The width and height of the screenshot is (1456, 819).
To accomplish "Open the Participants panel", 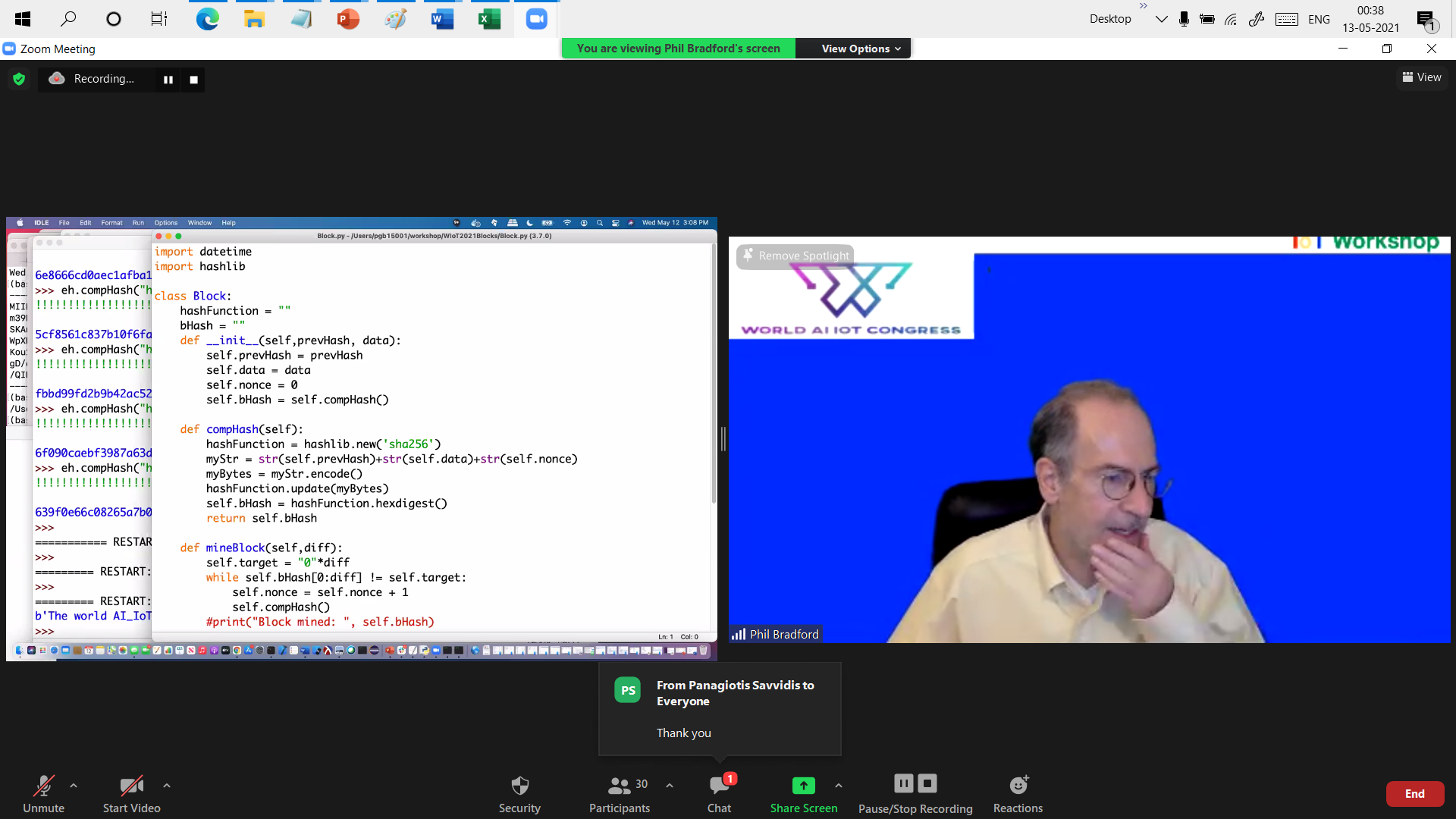I will point(620,793).
